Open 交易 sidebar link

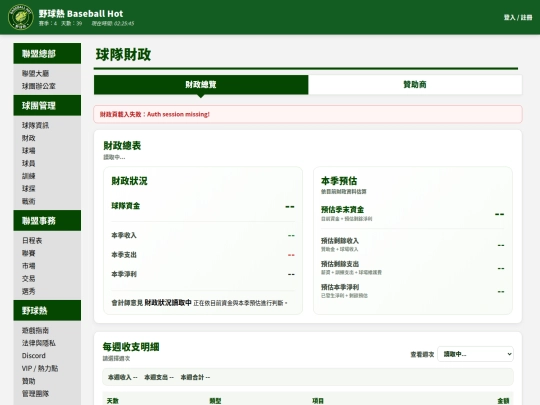[29, 279]
